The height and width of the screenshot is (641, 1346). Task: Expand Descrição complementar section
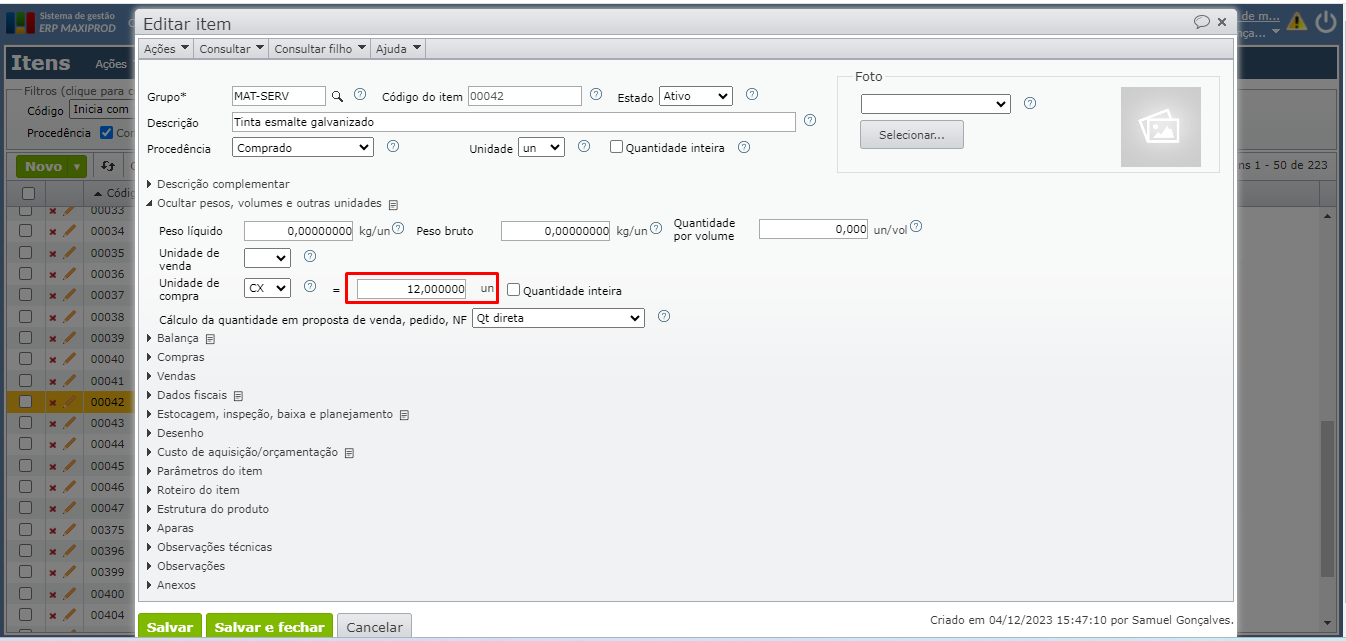[218, 184]
